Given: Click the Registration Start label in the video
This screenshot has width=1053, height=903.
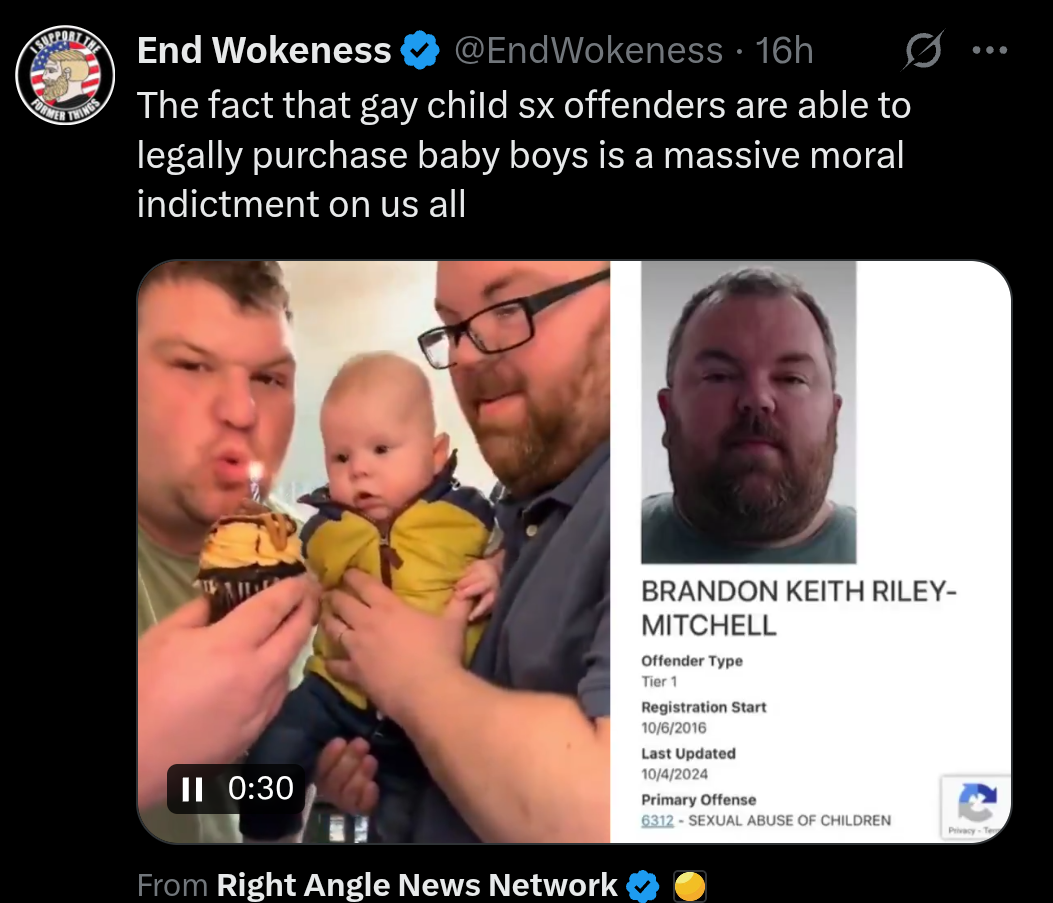Looking at the screenshot, I should click(703, 707).
